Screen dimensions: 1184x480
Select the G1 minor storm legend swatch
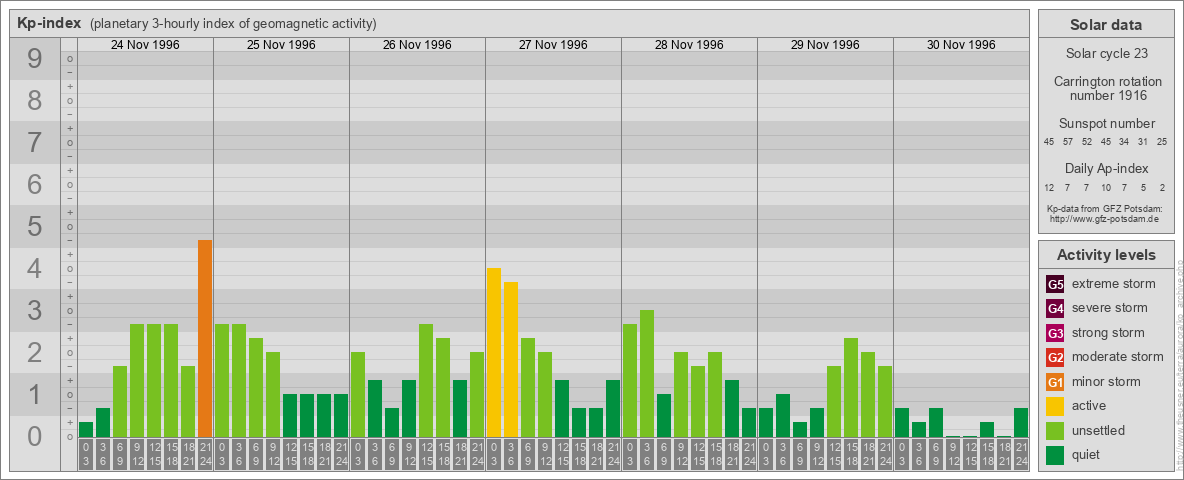pyautogui.click(x=1055, y=381)
